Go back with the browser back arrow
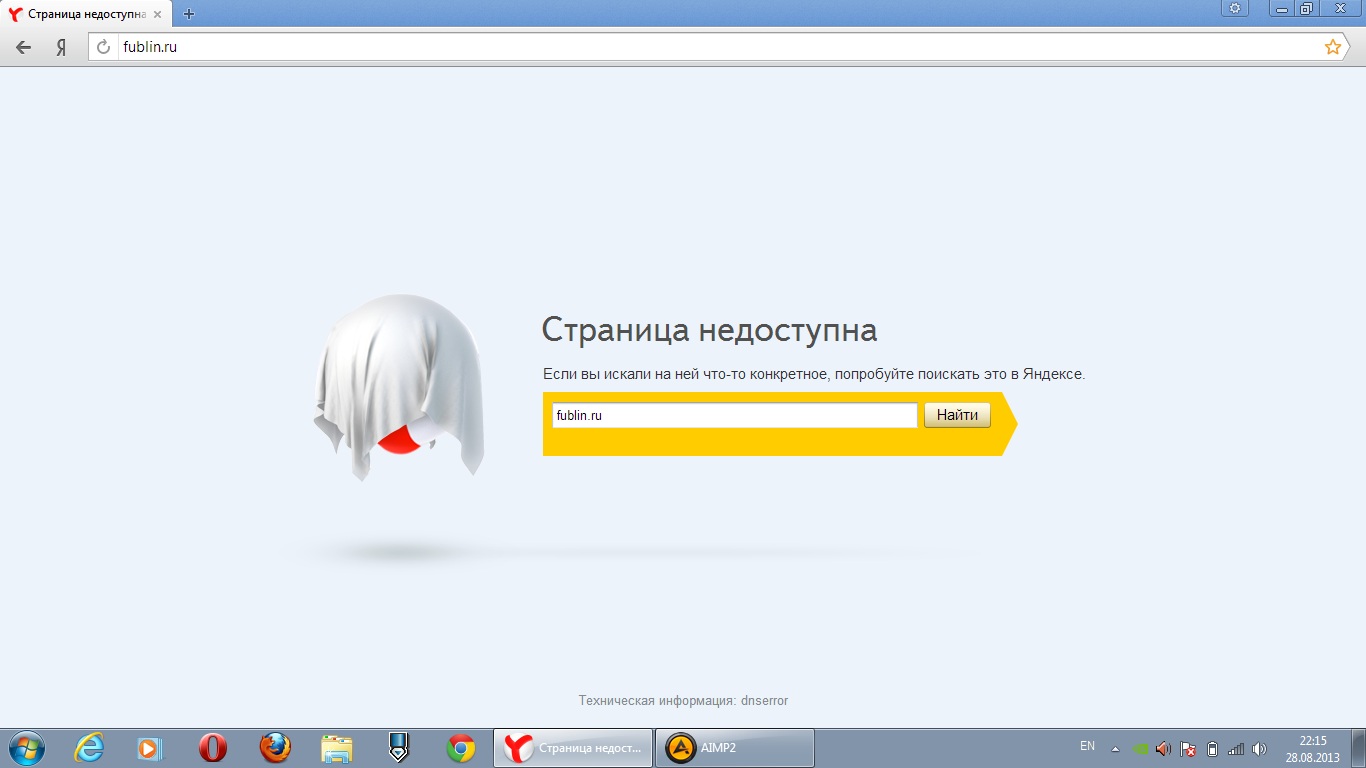The width and height of the screenshot is (1366, 768). 24,47
